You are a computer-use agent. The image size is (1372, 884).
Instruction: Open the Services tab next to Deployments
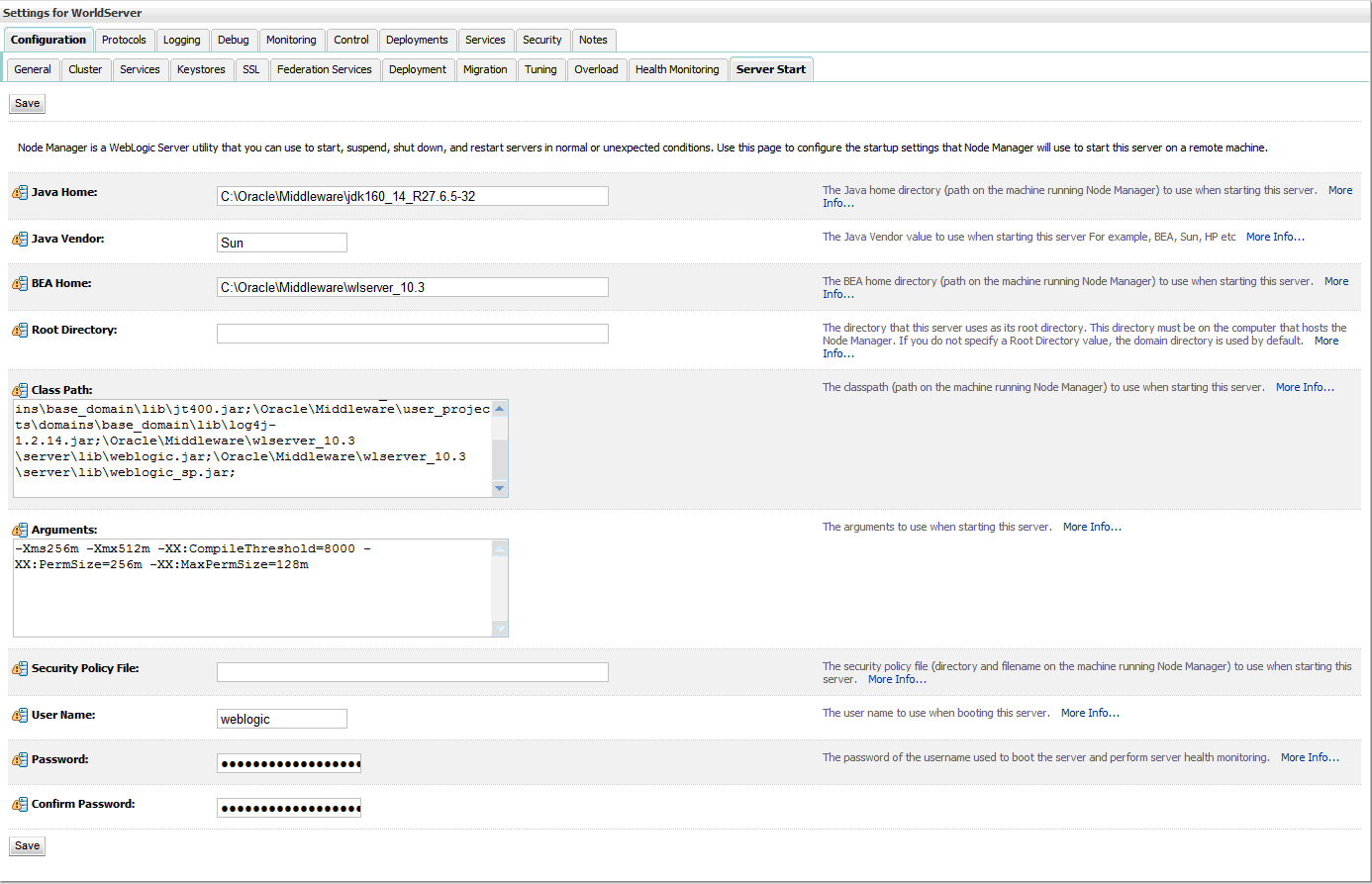point(485,40)
